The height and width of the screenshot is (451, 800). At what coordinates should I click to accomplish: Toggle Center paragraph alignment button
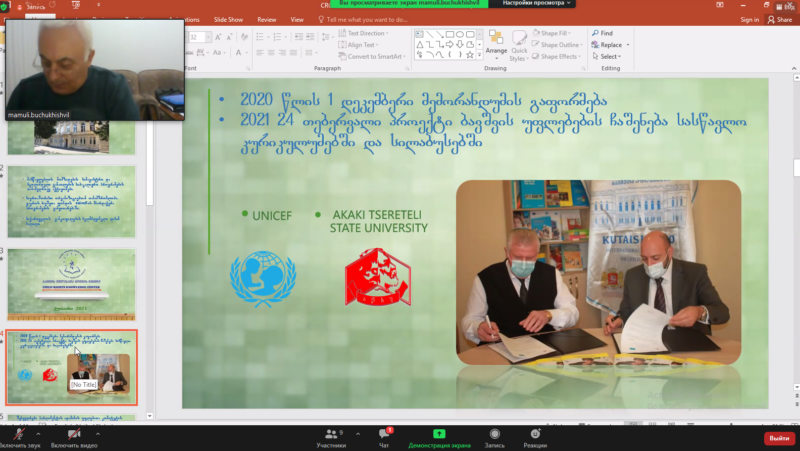[271, 53]
